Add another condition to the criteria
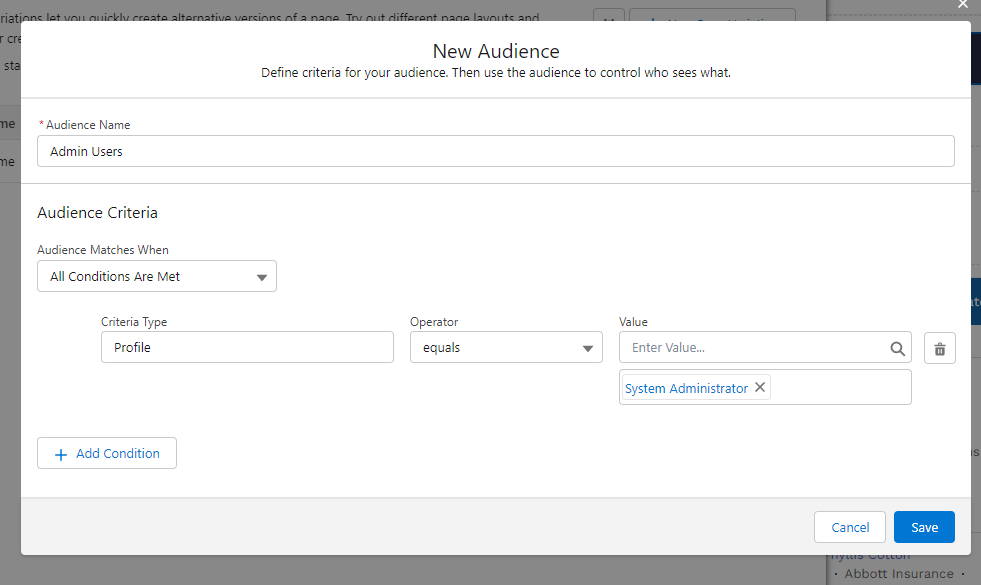This screenshot has height=585, width=981. (x=106, y=453)
